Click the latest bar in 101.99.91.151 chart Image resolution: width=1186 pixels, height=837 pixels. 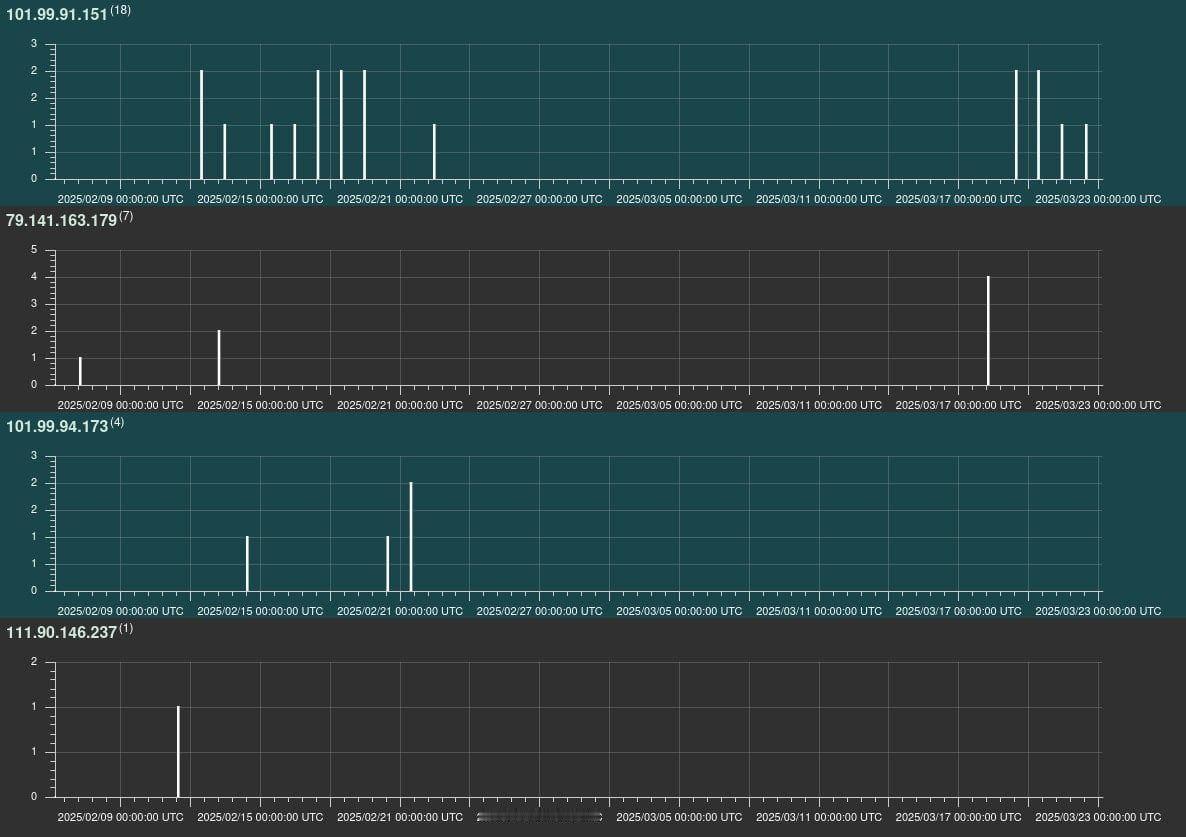(1086, 152)
